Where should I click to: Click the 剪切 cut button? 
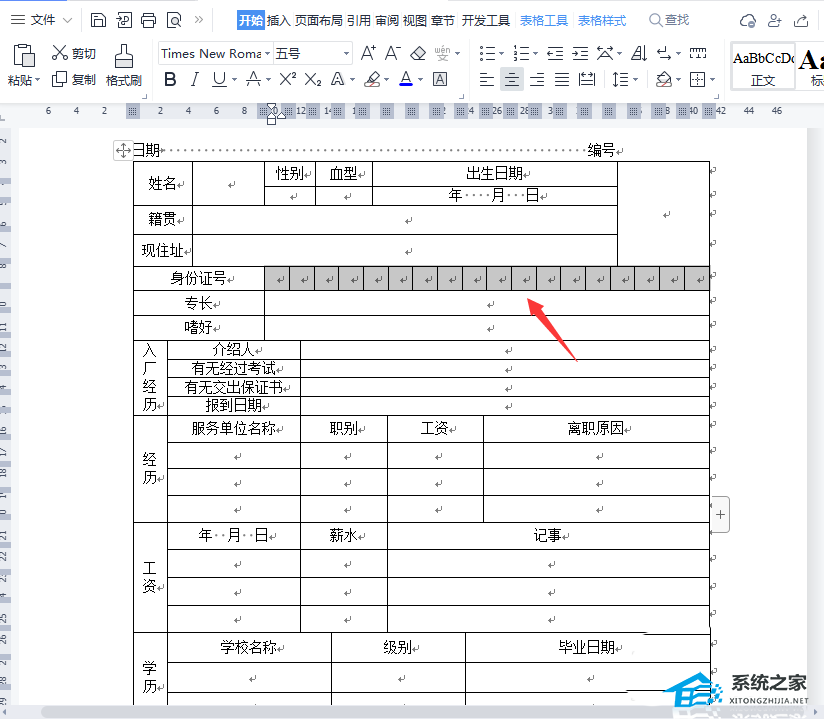74,53
